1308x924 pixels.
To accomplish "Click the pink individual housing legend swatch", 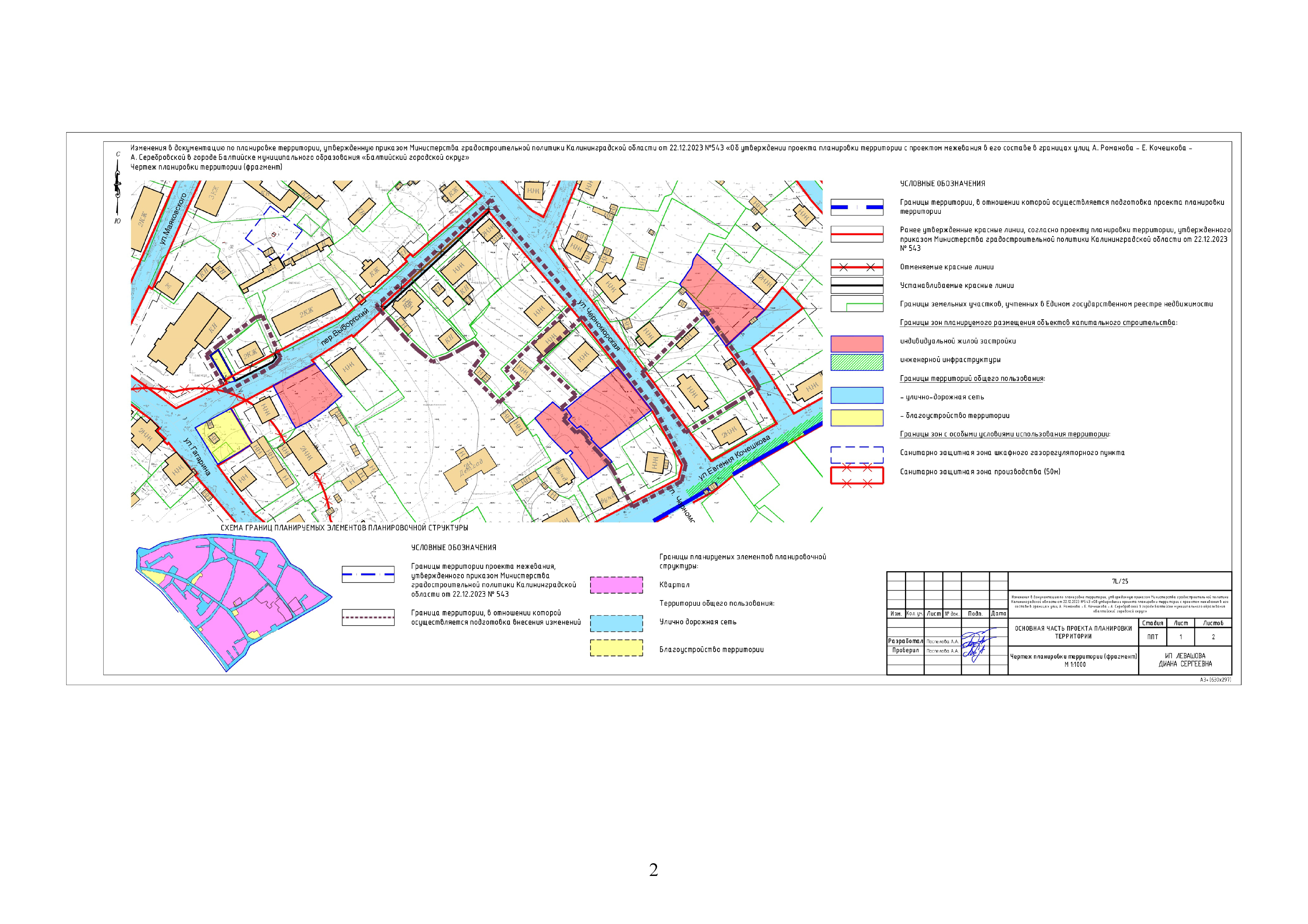I will click(857, 343).
